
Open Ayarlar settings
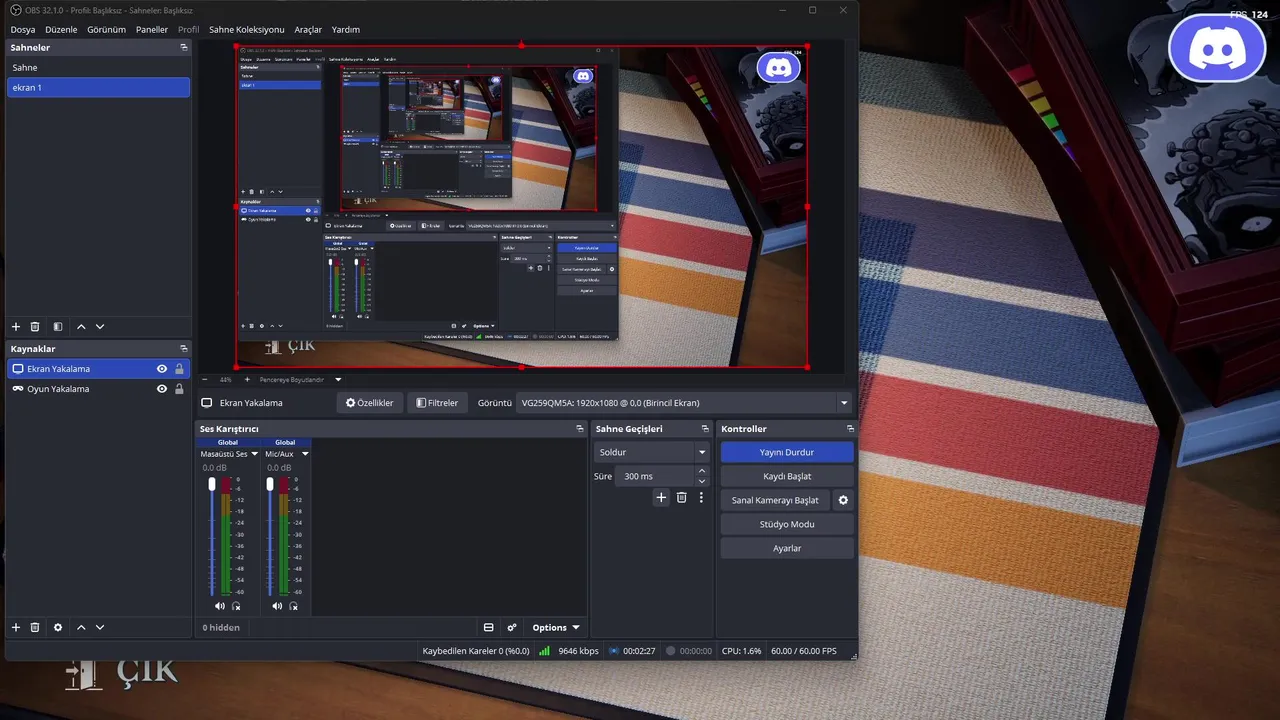(x=787, y=548)
